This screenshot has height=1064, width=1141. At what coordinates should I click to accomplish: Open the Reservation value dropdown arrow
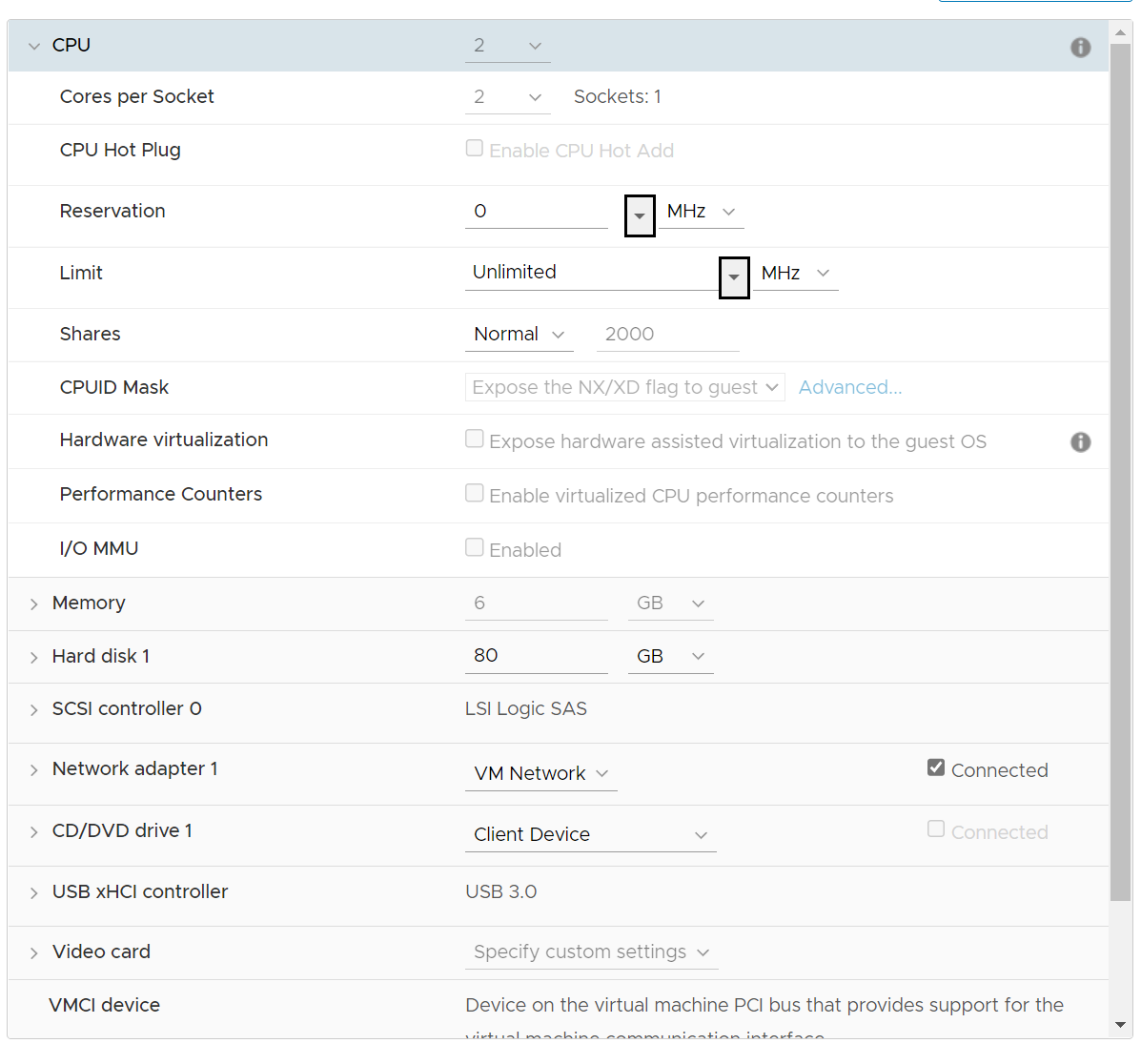(x=640, y=215)
